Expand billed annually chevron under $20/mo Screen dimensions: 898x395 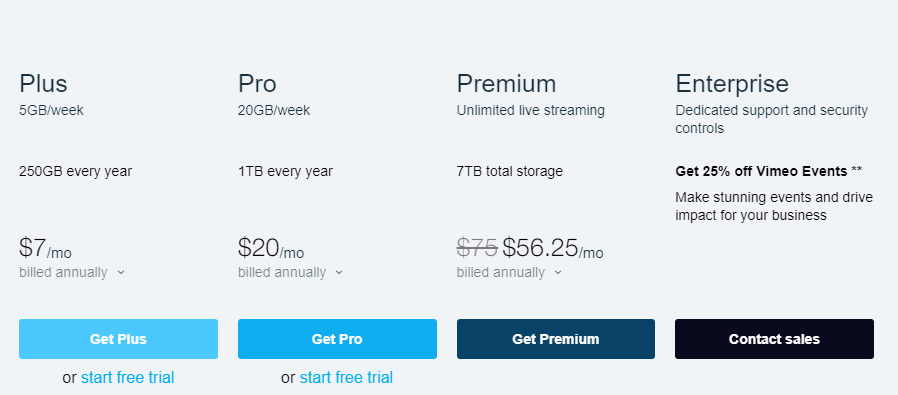point(339,272)
